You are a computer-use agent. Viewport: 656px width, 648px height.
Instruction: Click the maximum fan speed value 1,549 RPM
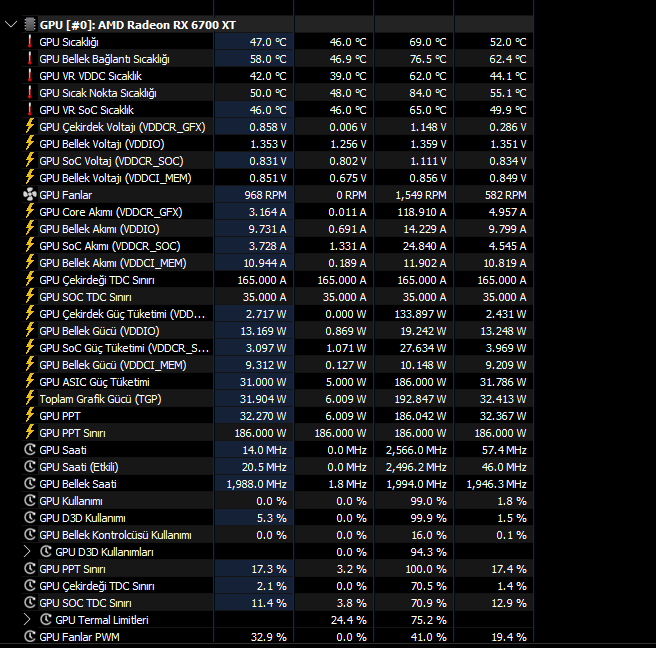tap(421, 195)
